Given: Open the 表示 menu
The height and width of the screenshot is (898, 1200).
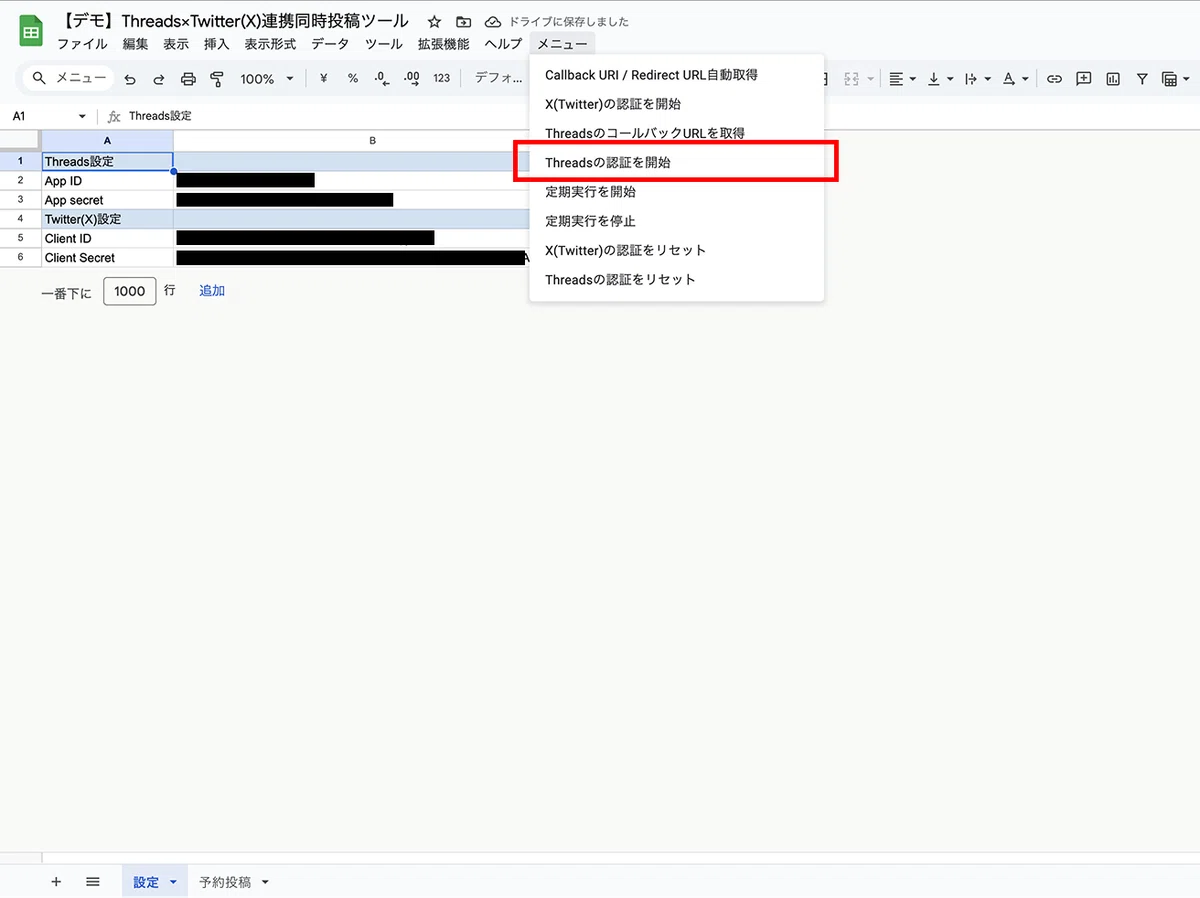Looking at the screenshot, I should click(176, 44).
